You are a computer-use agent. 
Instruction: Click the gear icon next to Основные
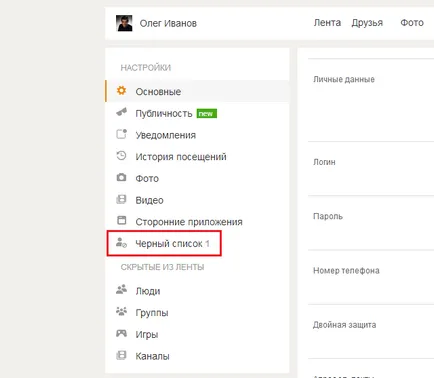click(x=121, y=90)
